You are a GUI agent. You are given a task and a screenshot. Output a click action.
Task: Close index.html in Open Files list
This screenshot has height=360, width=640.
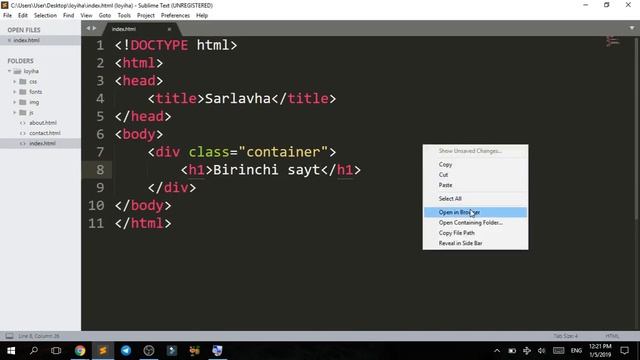point(9,40)
